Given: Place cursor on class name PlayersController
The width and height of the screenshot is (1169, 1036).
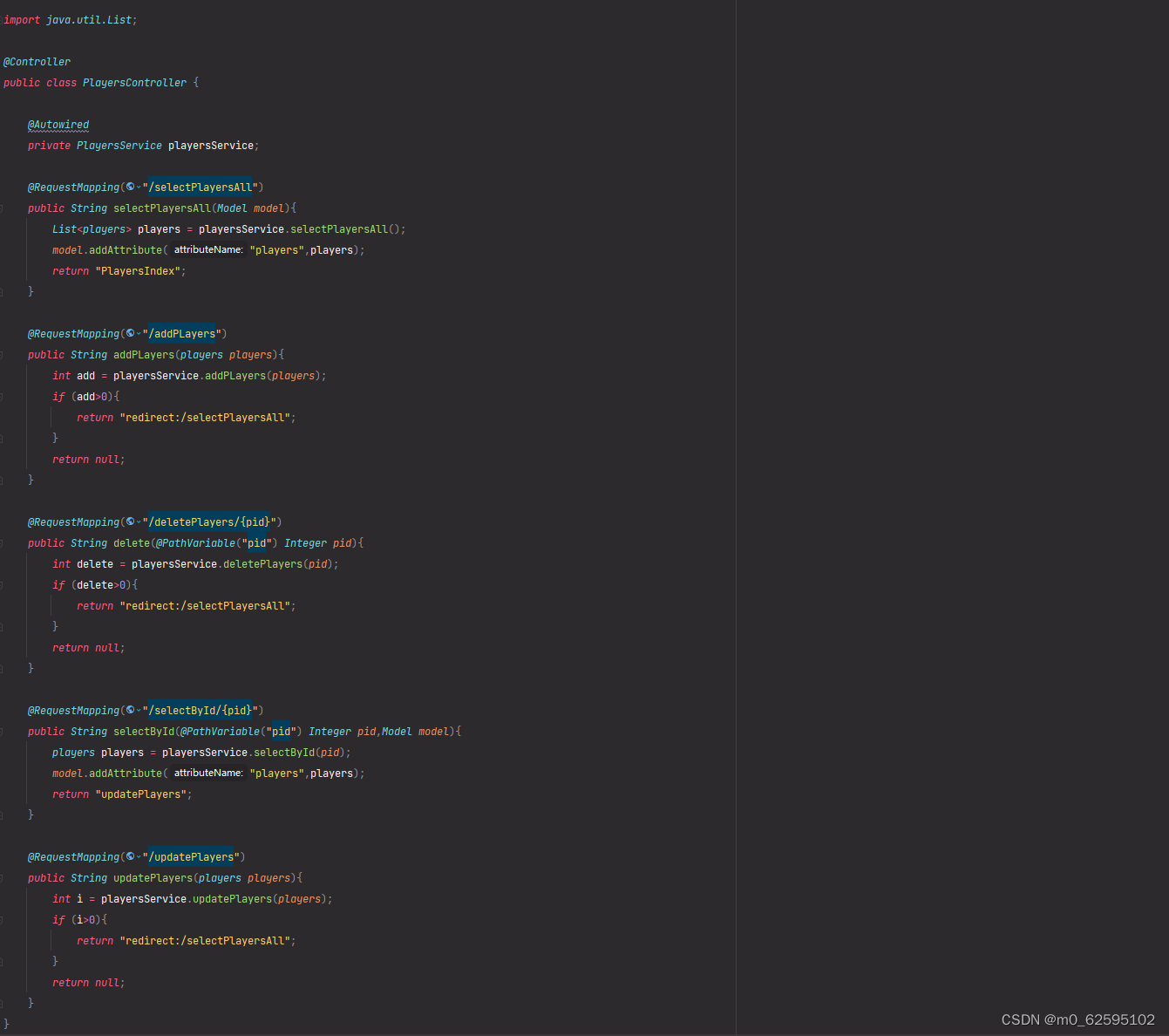Looking at the screenshot, I should click(x=135, y=82).
